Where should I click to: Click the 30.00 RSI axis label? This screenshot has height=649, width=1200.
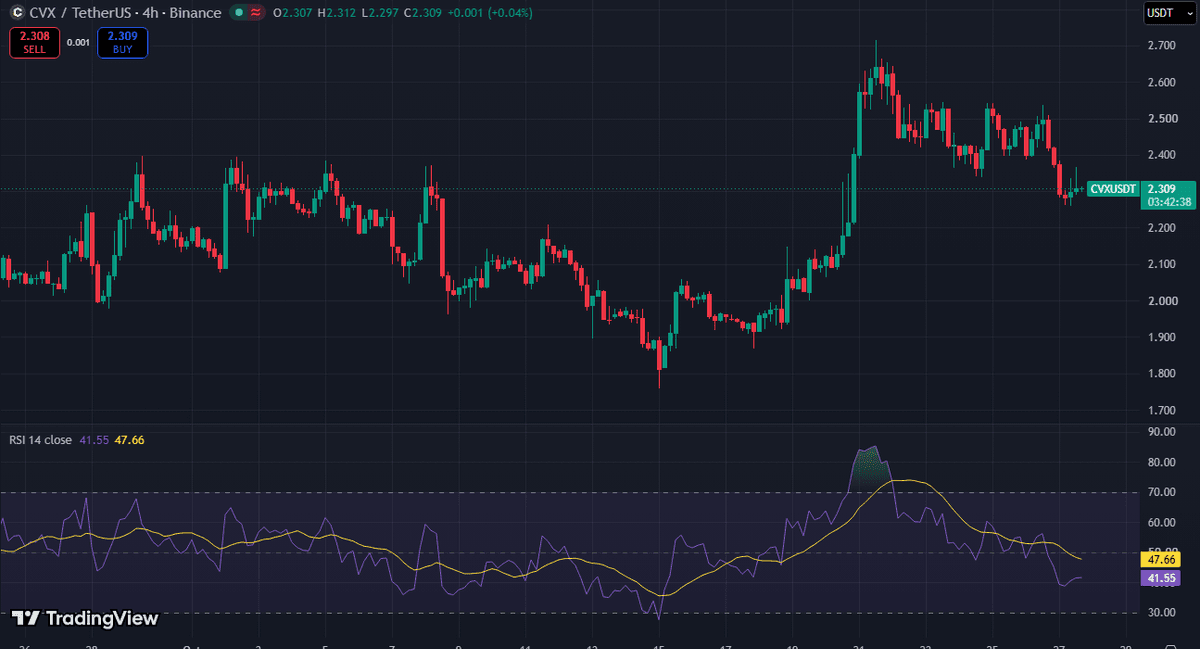pyautogui.click(x=1161, y=613)
